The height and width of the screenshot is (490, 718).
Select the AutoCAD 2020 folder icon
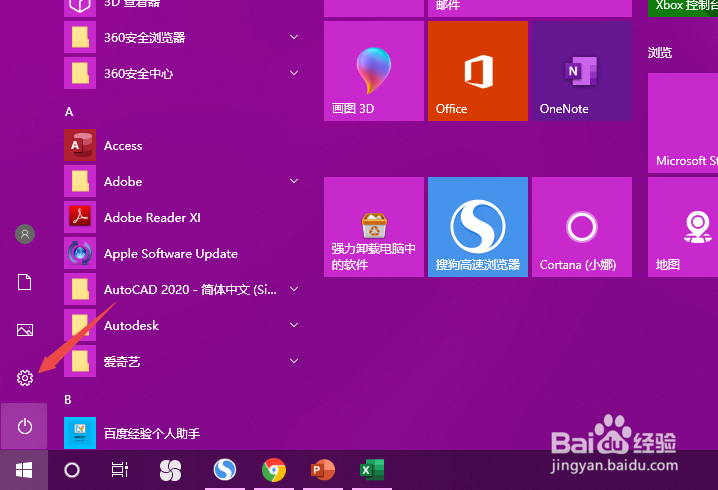tap(80, 289)
